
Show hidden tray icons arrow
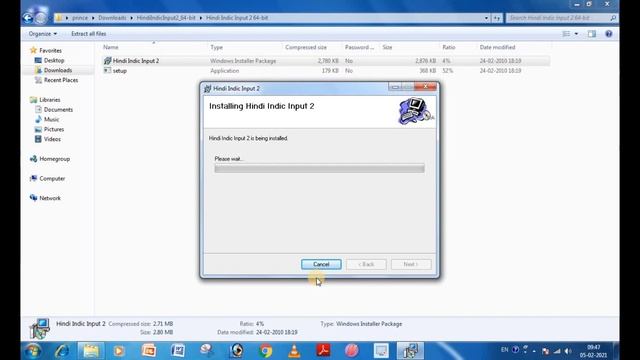[x=534, y=351]
